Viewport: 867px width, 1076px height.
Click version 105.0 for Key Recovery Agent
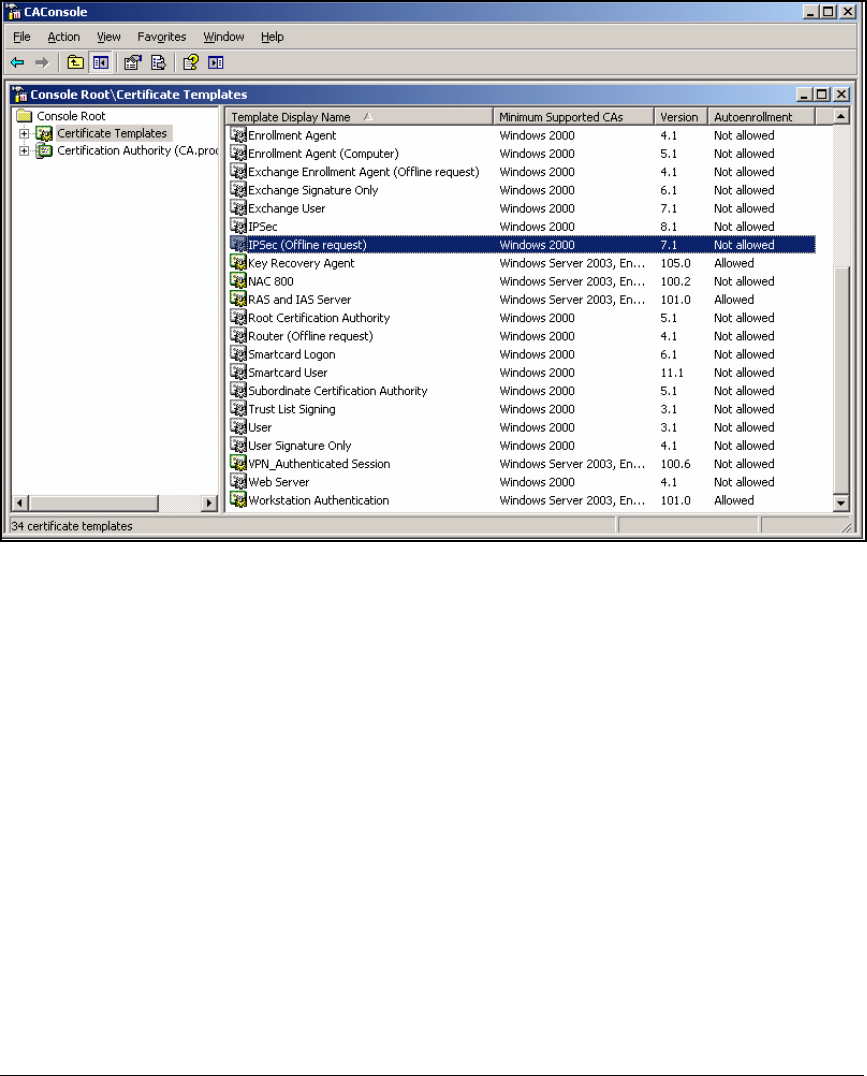coord(675,263)
